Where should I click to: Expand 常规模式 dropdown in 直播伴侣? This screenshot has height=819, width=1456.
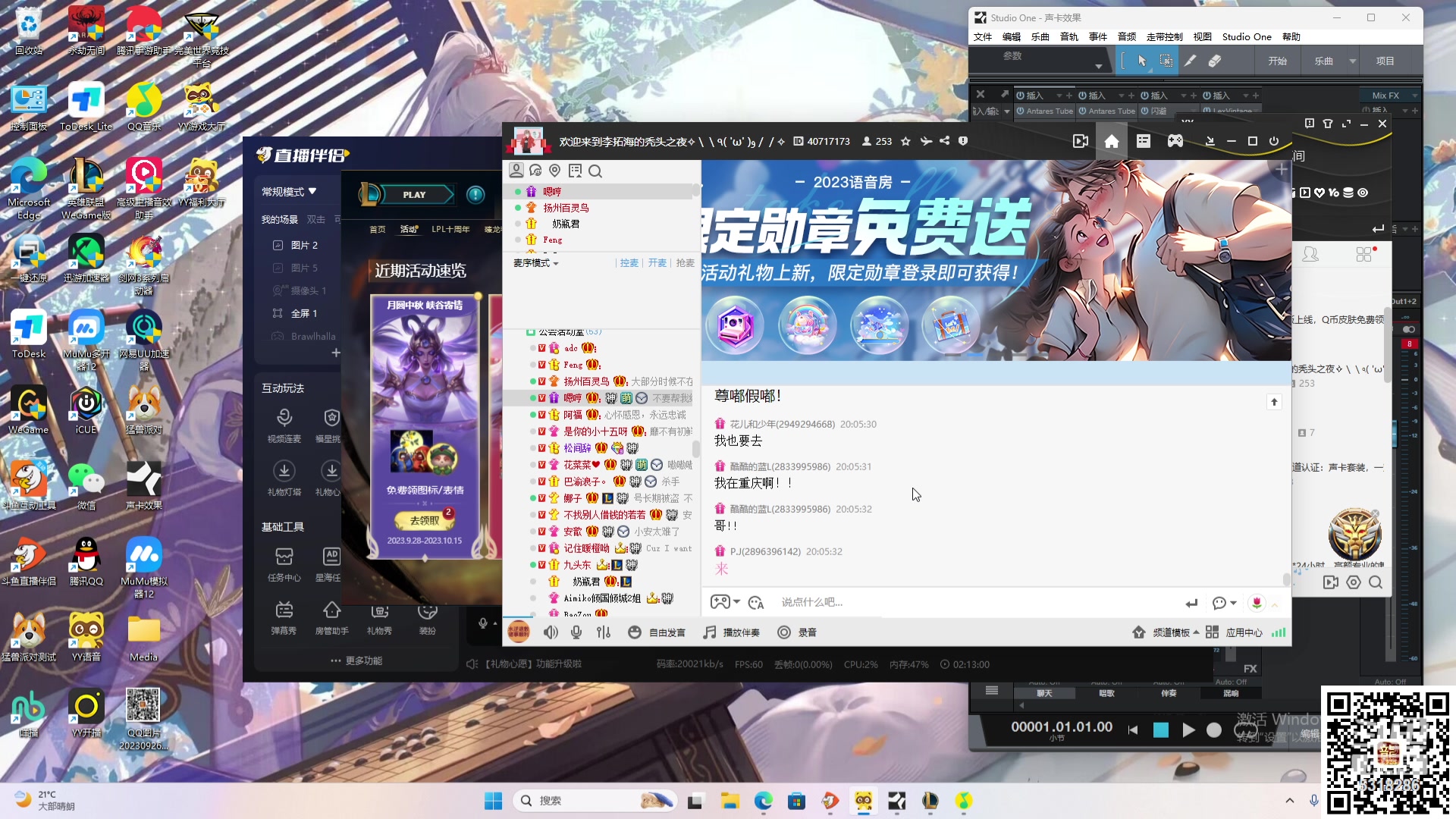coord(289,192)
